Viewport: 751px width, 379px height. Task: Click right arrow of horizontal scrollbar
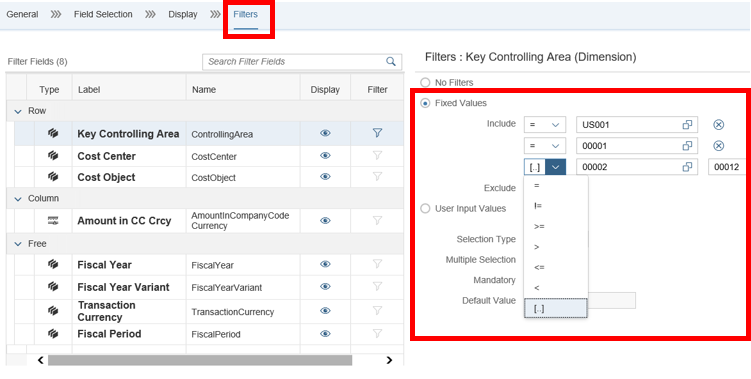[x=389, y=360]
